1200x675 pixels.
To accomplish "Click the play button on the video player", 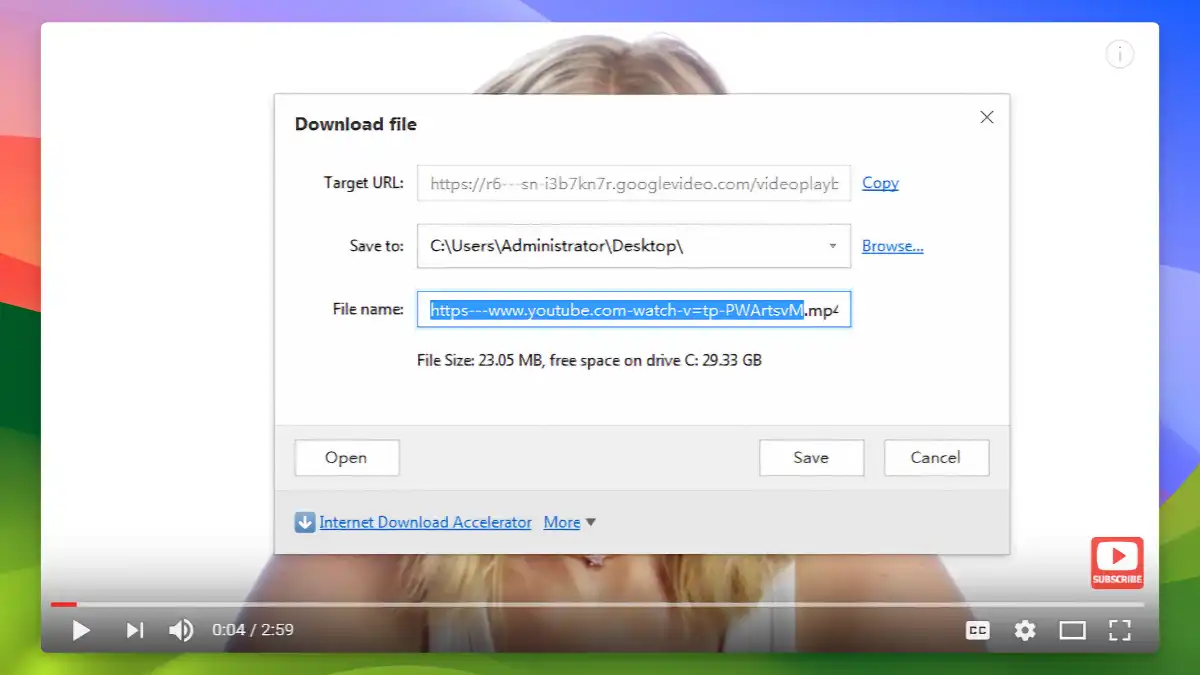I will point(80,630).
